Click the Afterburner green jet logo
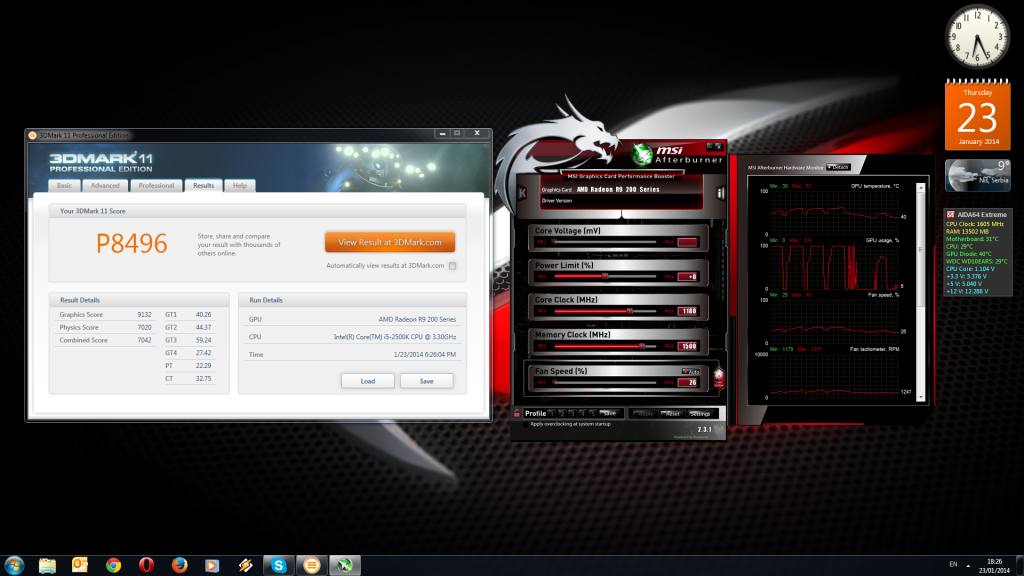The height and width of the screenshot is (576, 1024). coord(641,155)
